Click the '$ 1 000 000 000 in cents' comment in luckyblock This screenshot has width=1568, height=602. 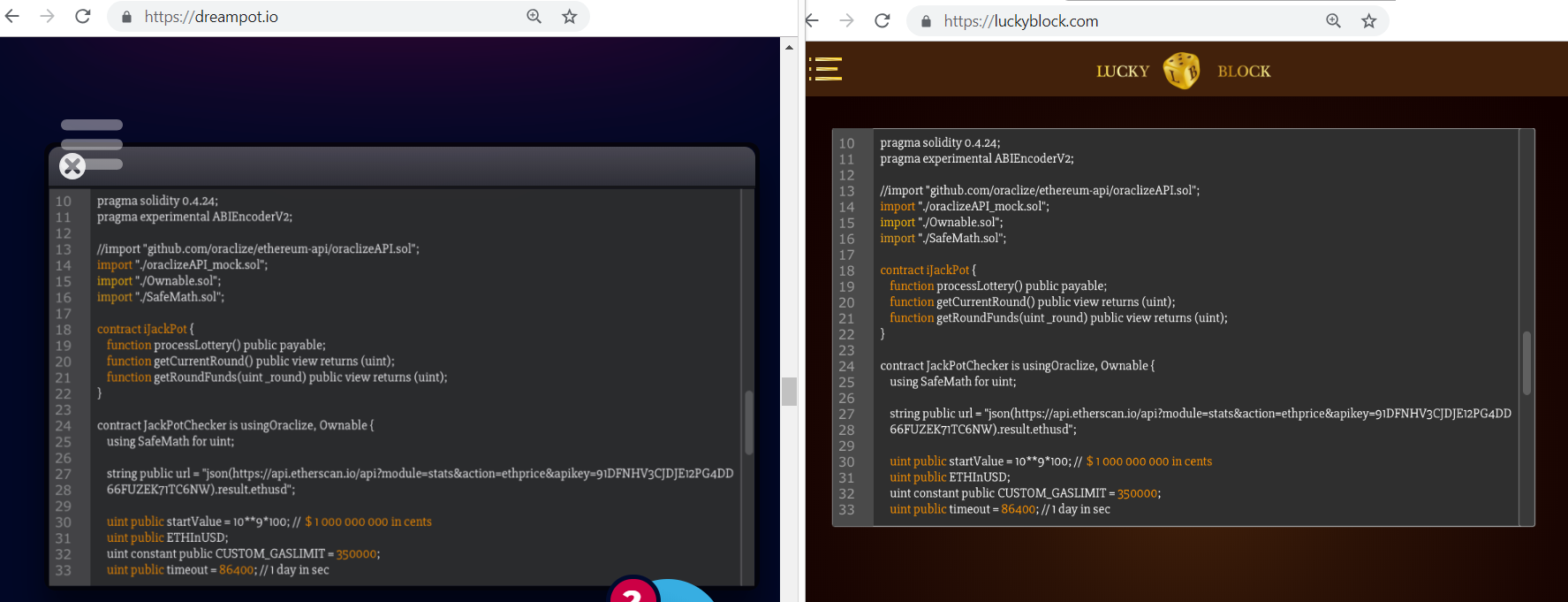click(1149, 461)
